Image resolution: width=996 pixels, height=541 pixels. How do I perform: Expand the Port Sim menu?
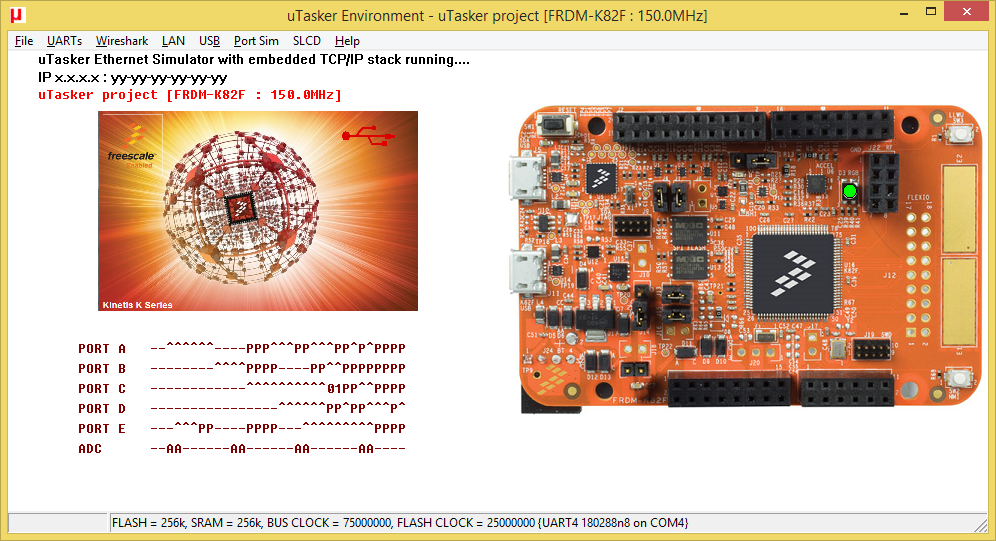[x=256, y=41]
